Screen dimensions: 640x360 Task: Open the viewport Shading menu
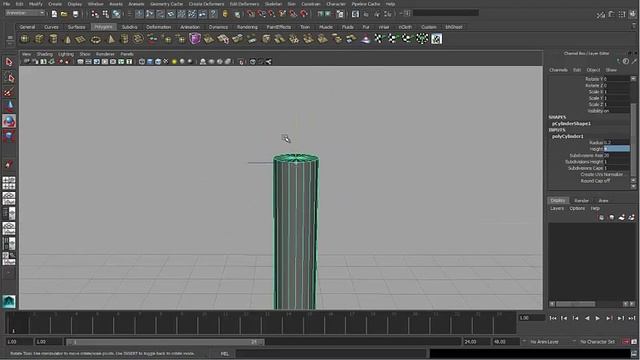pyautogui.click(x=44, y=54)
